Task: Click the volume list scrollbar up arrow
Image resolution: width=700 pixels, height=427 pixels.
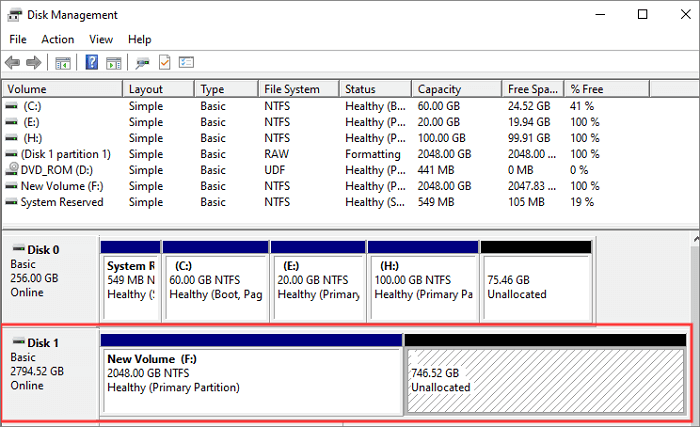Action: pos(690,89)
